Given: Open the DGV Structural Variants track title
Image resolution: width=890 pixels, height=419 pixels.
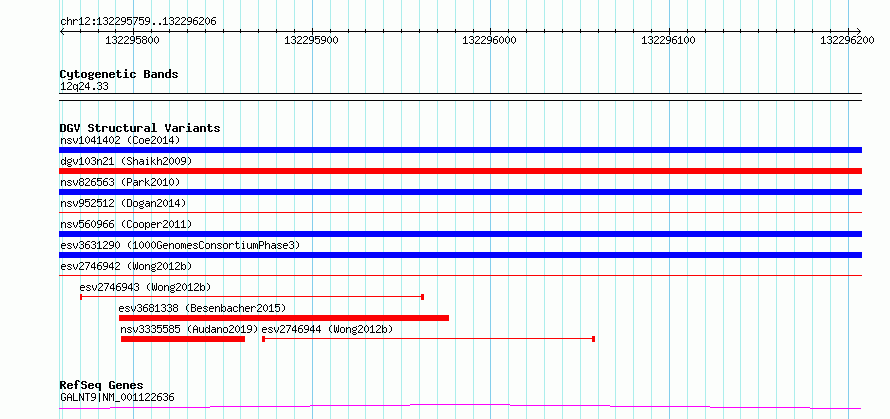Looking at the screenshot, I should click(140, 128).
